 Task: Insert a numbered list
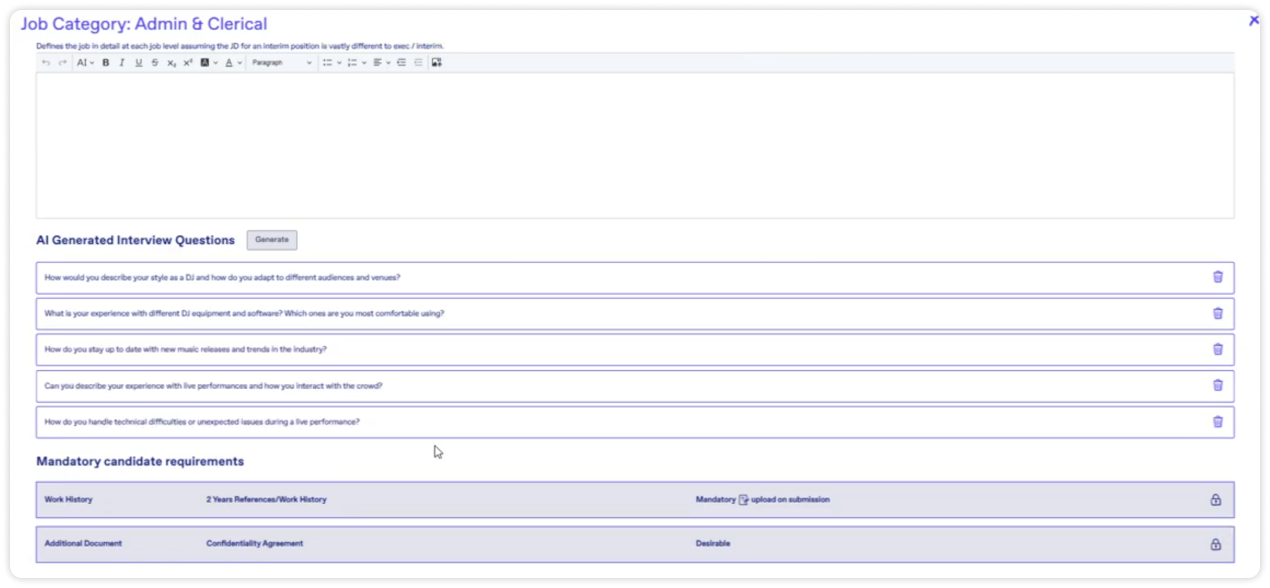point(352,62)
